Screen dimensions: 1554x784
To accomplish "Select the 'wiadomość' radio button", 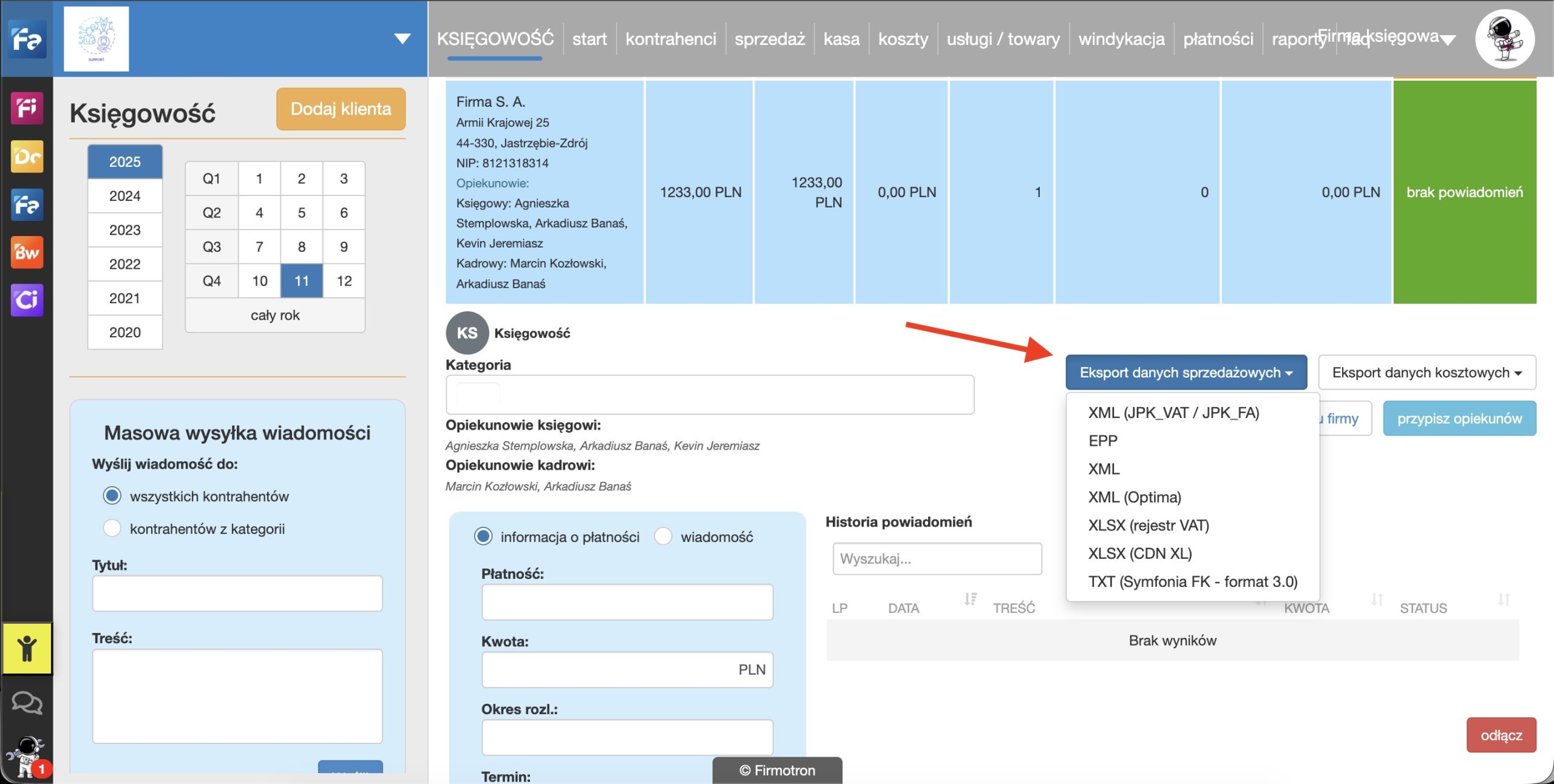I will pos(663,536).
